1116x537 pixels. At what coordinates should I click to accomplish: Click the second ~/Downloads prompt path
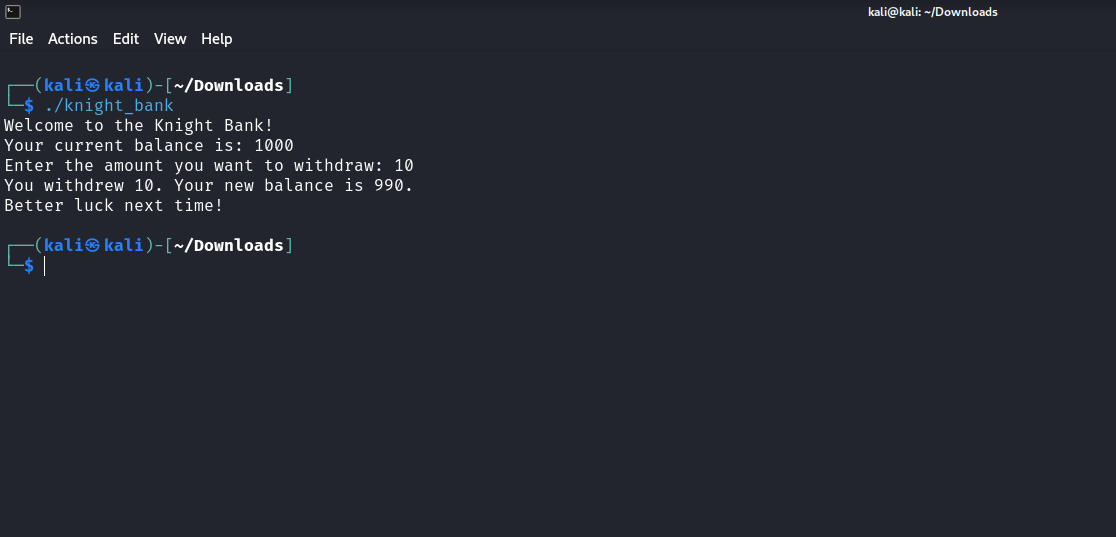tap(228, 245)
